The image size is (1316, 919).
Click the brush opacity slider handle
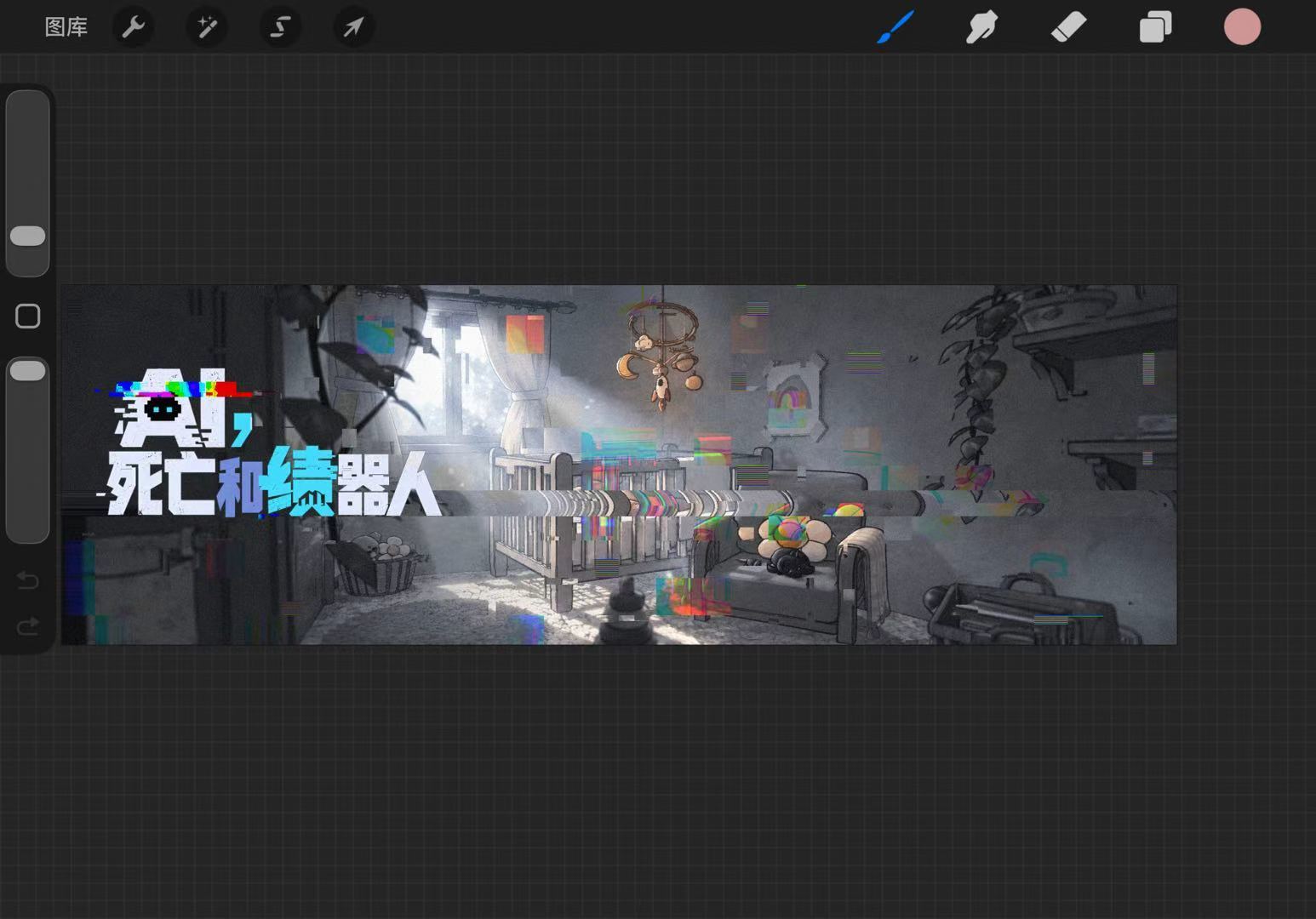pyautogui.click(x=27, y=370)
